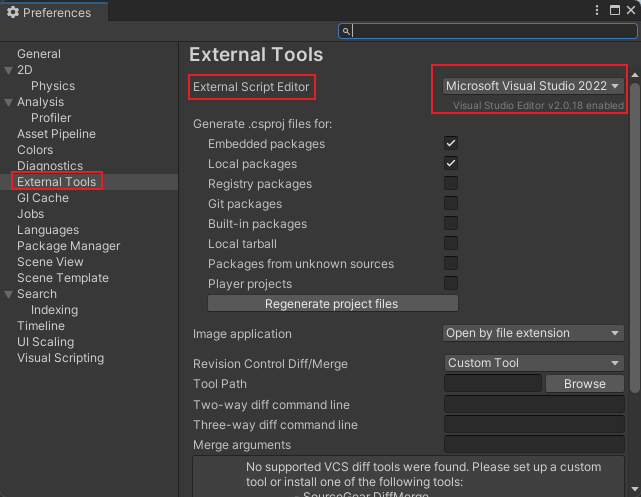Click the Preferences gear icon
Screen dimensions: 641x497
(x=13, y=12)
